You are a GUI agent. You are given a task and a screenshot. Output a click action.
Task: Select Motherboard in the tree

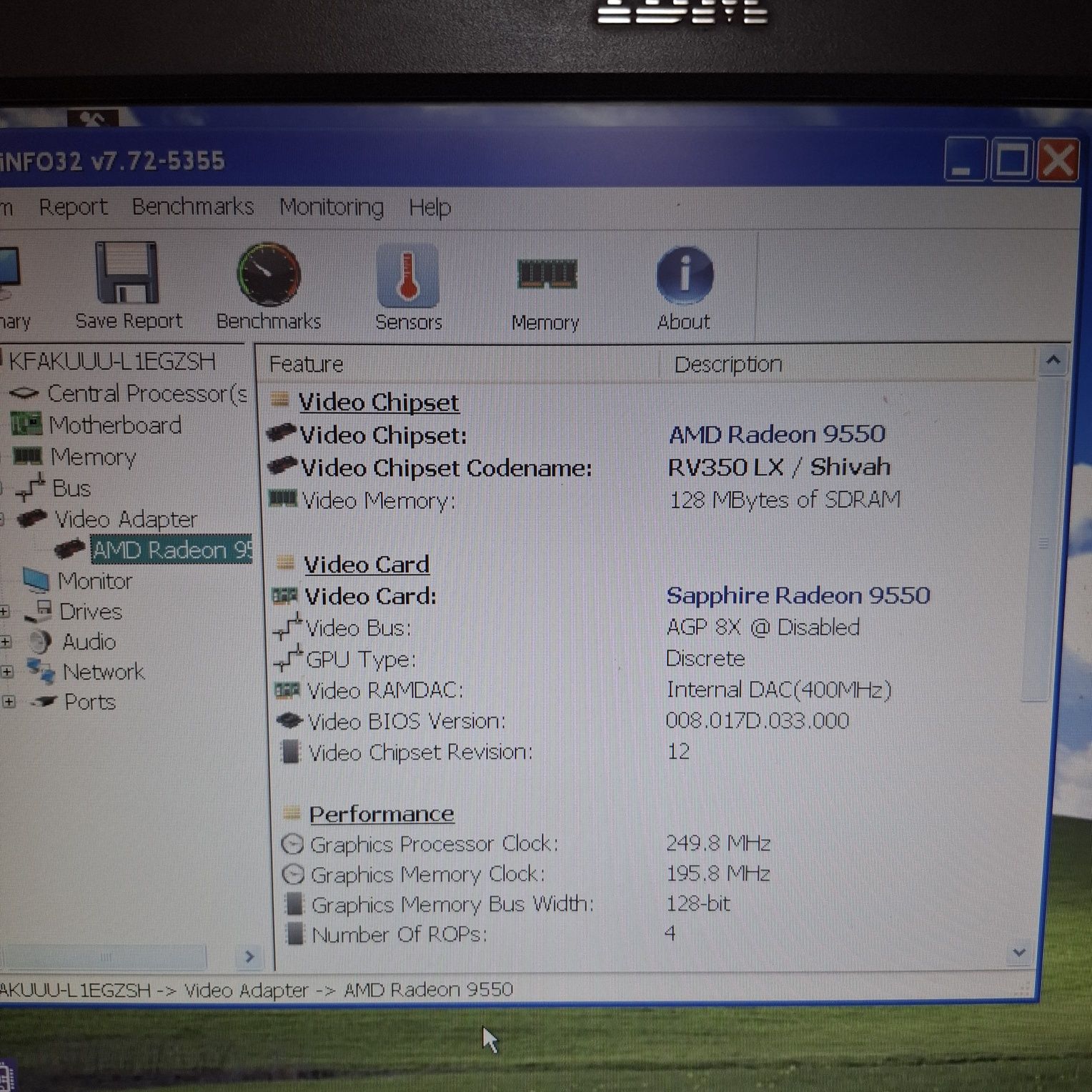pyautogui.click(x=115, y=425)
